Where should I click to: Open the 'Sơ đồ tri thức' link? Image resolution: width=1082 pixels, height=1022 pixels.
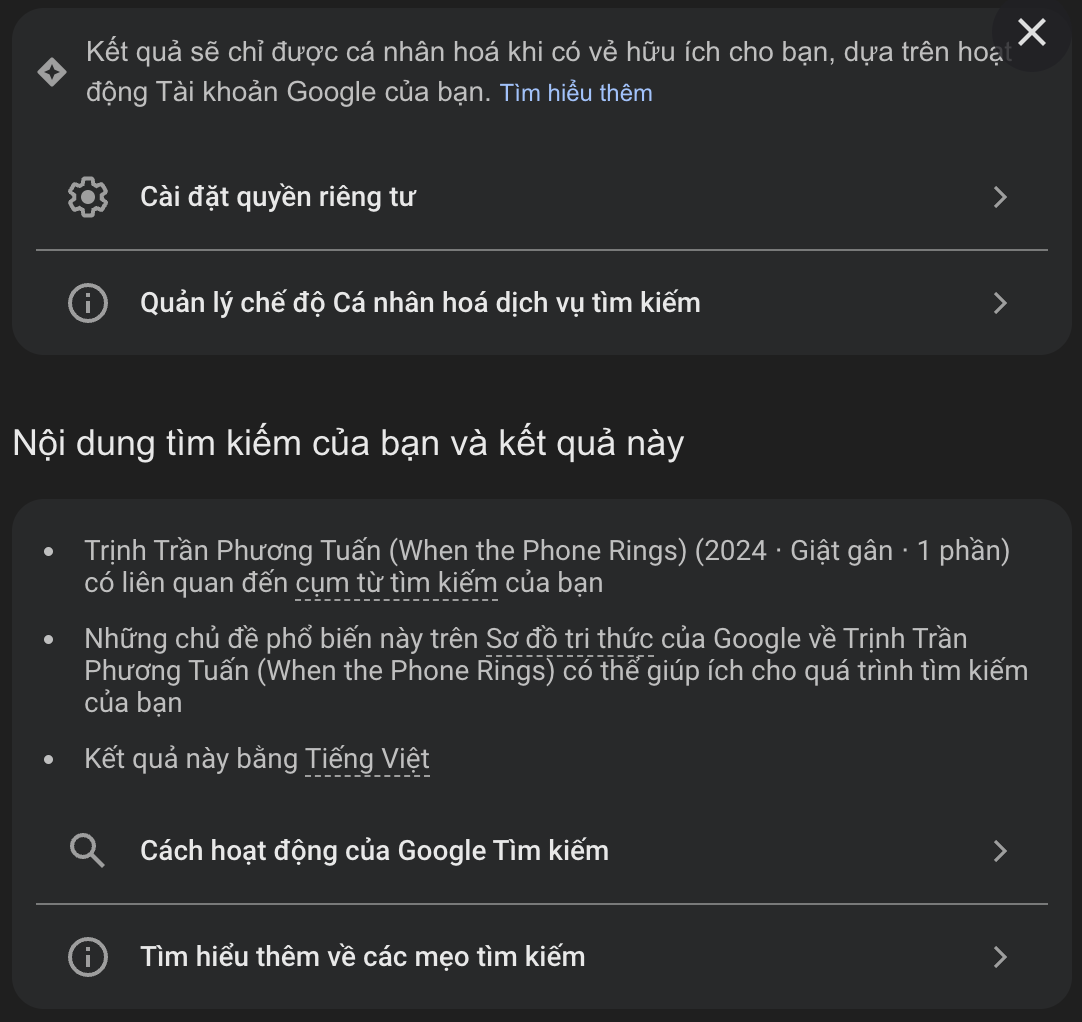567,638
